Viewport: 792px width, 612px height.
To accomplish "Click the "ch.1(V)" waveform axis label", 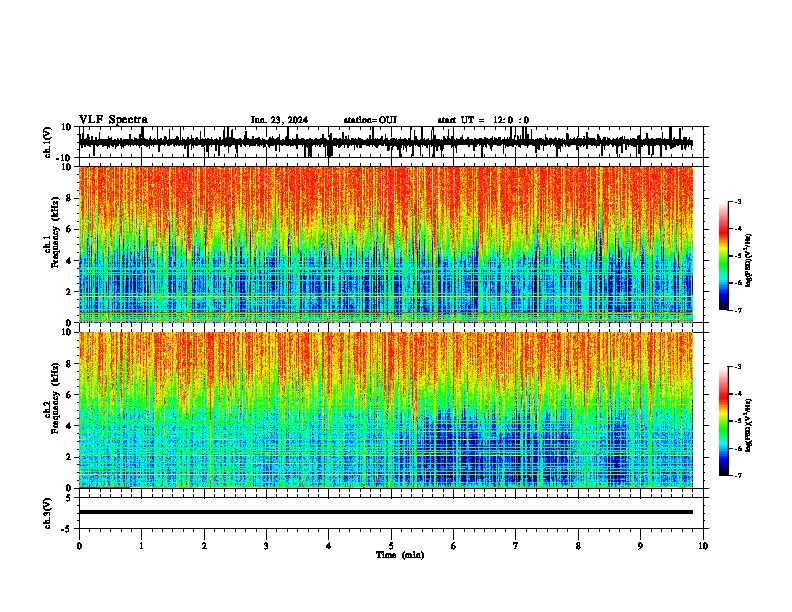I will coord(48,142).
